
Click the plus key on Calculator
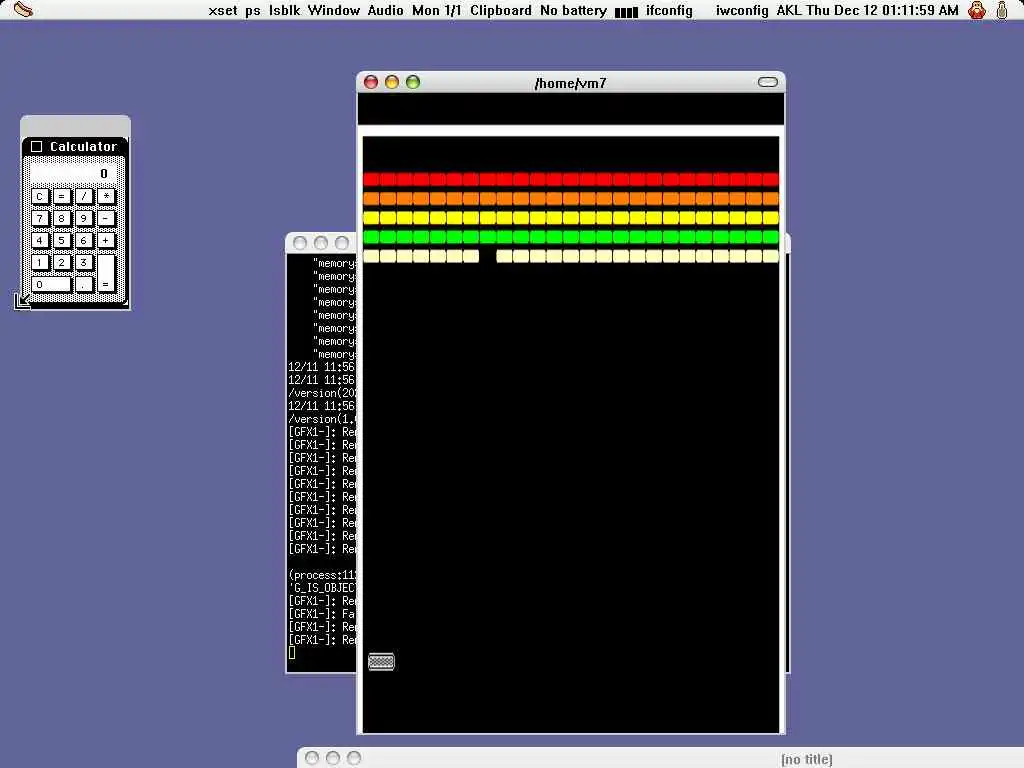(x=106, y=240)
